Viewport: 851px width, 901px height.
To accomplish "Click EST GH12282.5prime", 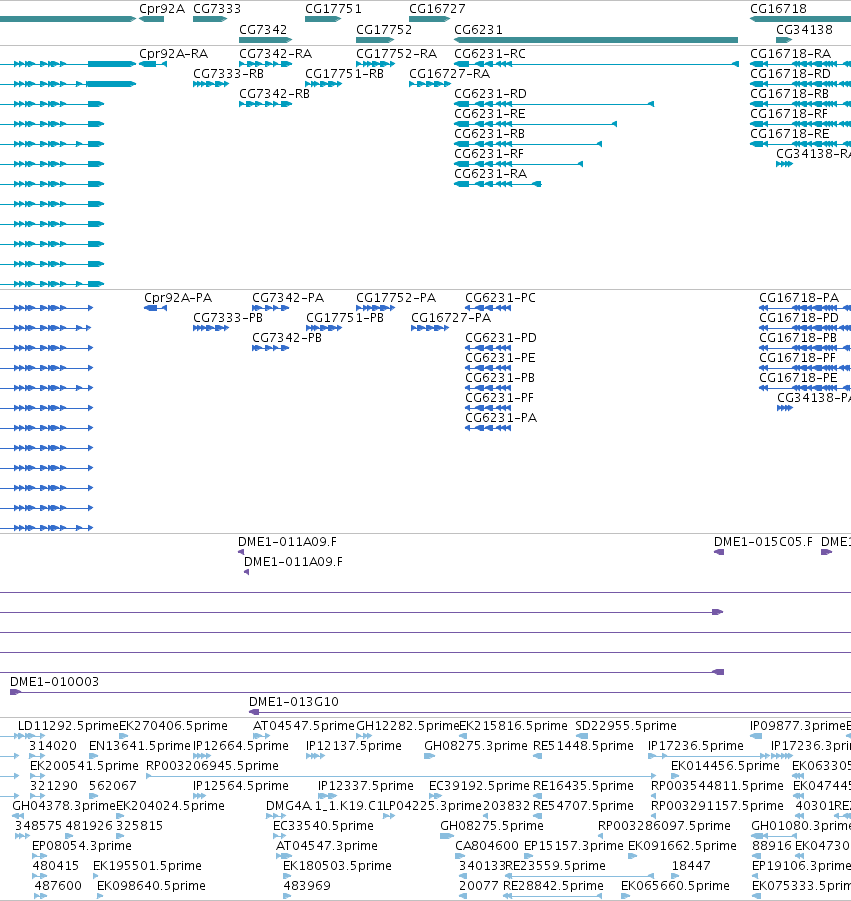I will [x=408, y=726].
